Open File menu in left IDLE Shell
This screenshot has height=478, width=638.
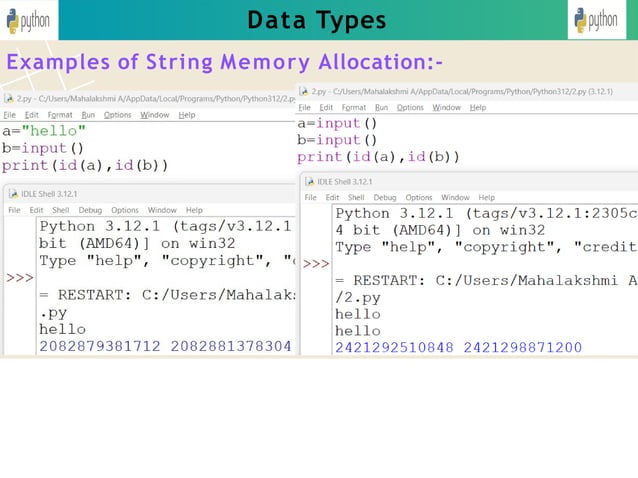point(14,210)
